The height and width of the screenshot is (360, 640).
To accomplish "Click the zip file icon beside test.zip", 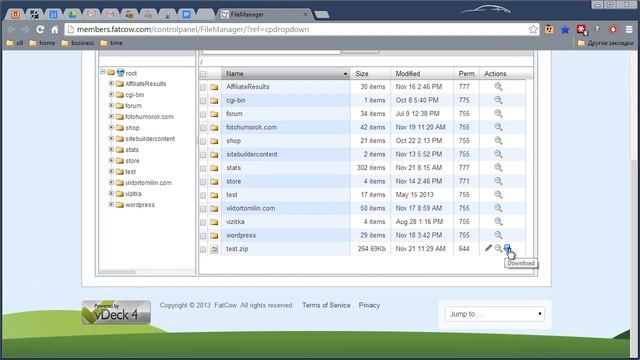I will (x=214, y=249).
